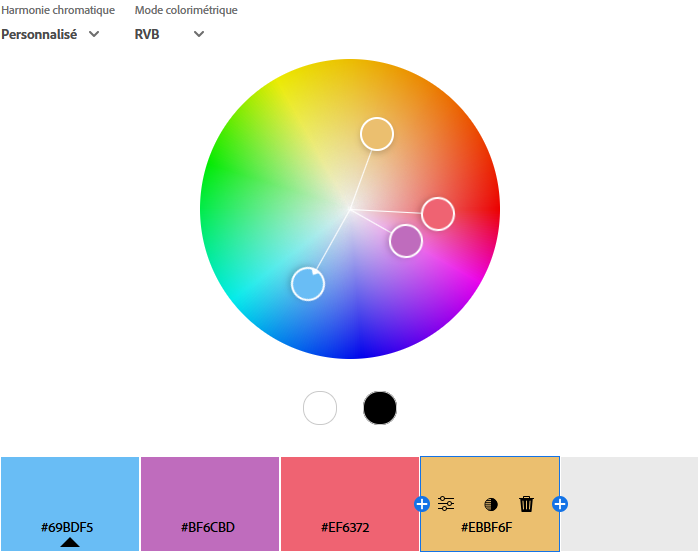
Task: Click the plus icon right of the orange swatch
Action: pyautogui.click(x=560, y=504)
